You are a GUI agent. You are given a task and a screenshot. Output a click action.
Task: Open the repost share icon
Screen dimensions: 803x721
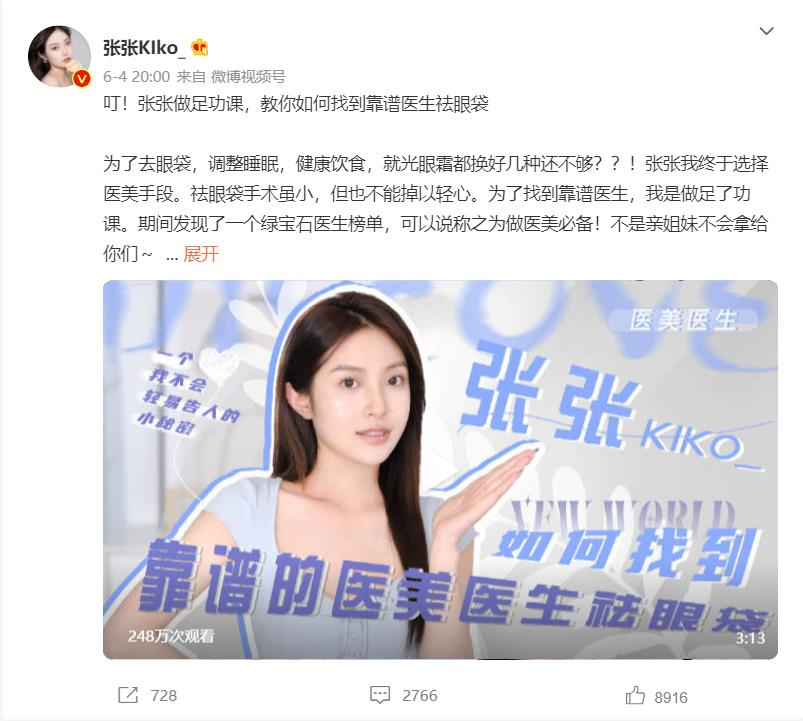click(x=128, y=695)
